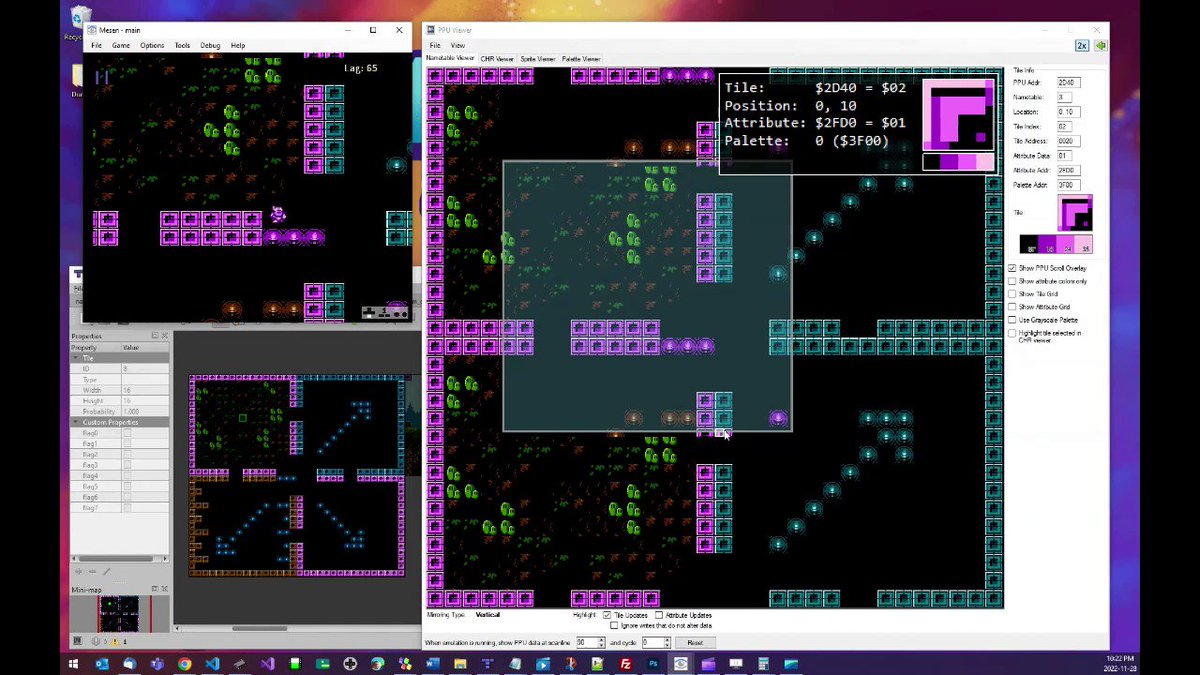
Task: Open Mesen Options menu
Action: tap(152, 46)
